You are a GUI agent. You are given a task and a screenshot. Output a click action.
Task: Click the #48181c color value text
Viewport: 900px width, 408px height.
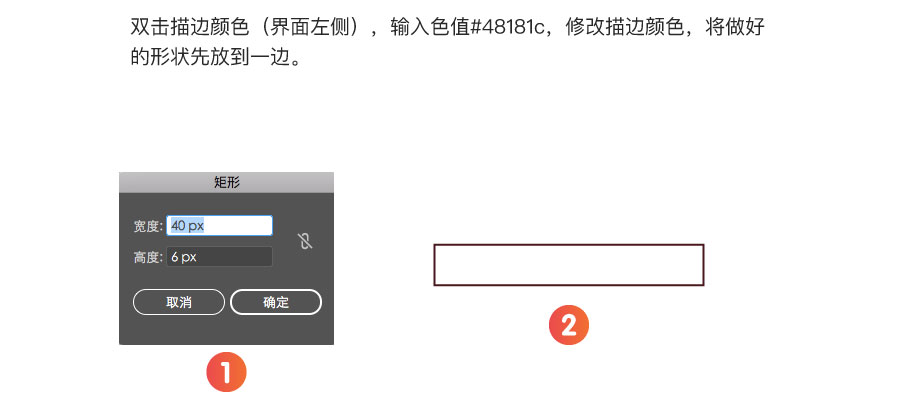click(x=507, y=28)
